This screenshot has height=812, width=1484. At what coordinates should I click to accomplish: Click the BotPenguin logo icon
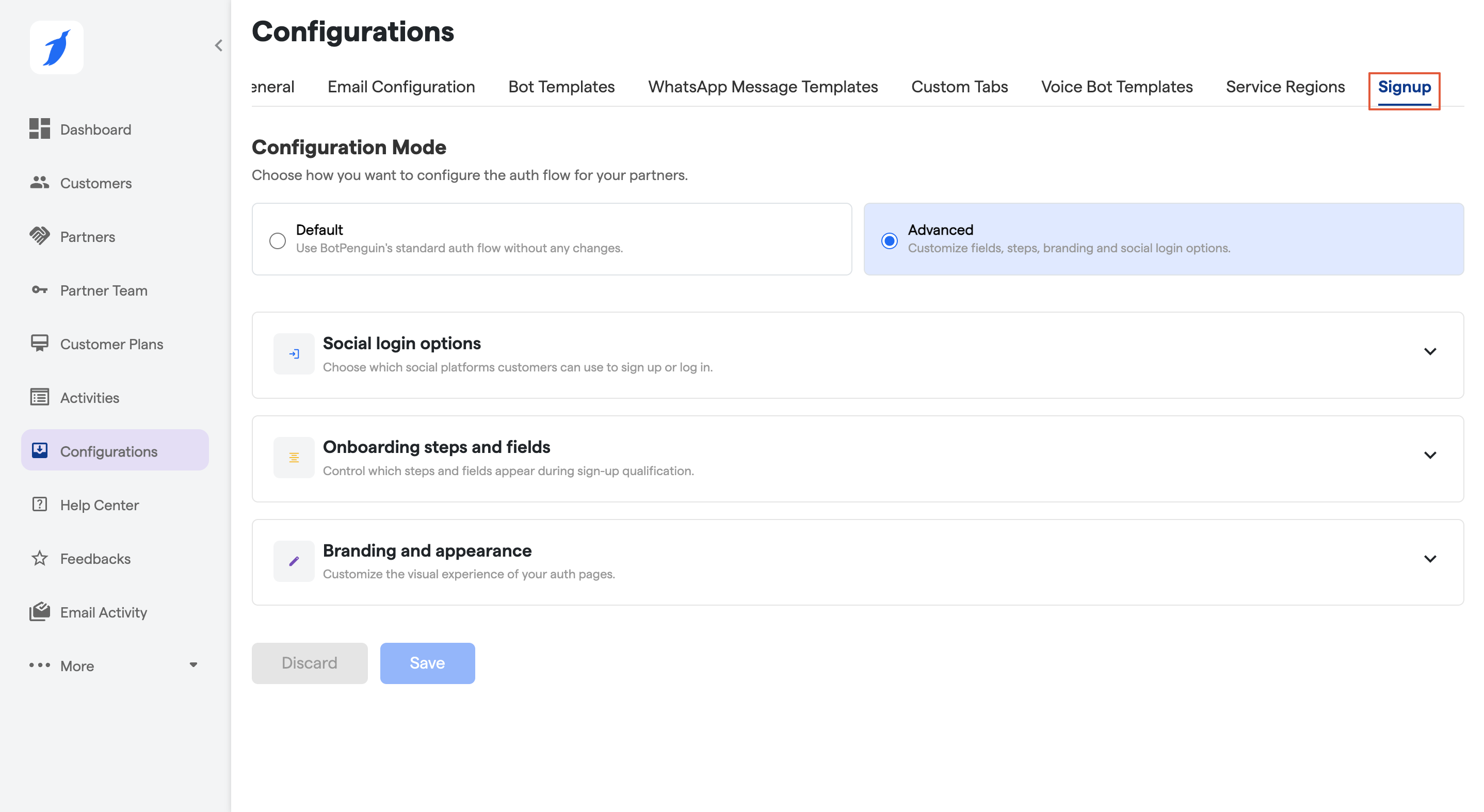pos(56,48)
